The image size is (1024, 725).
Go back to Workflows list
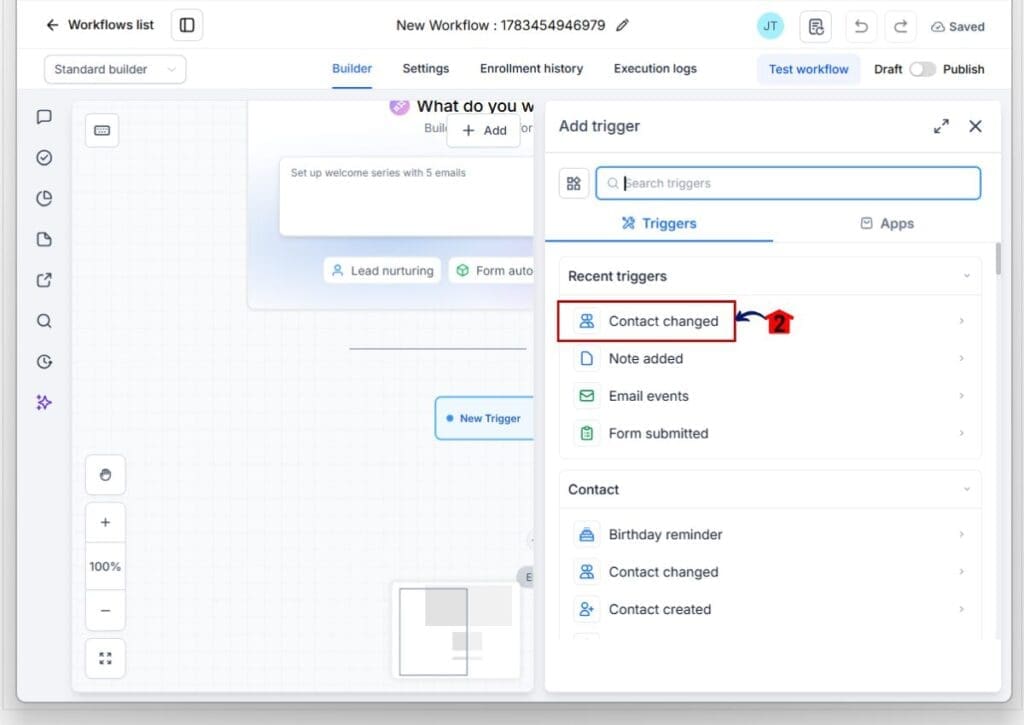click(x=100, y=25)
